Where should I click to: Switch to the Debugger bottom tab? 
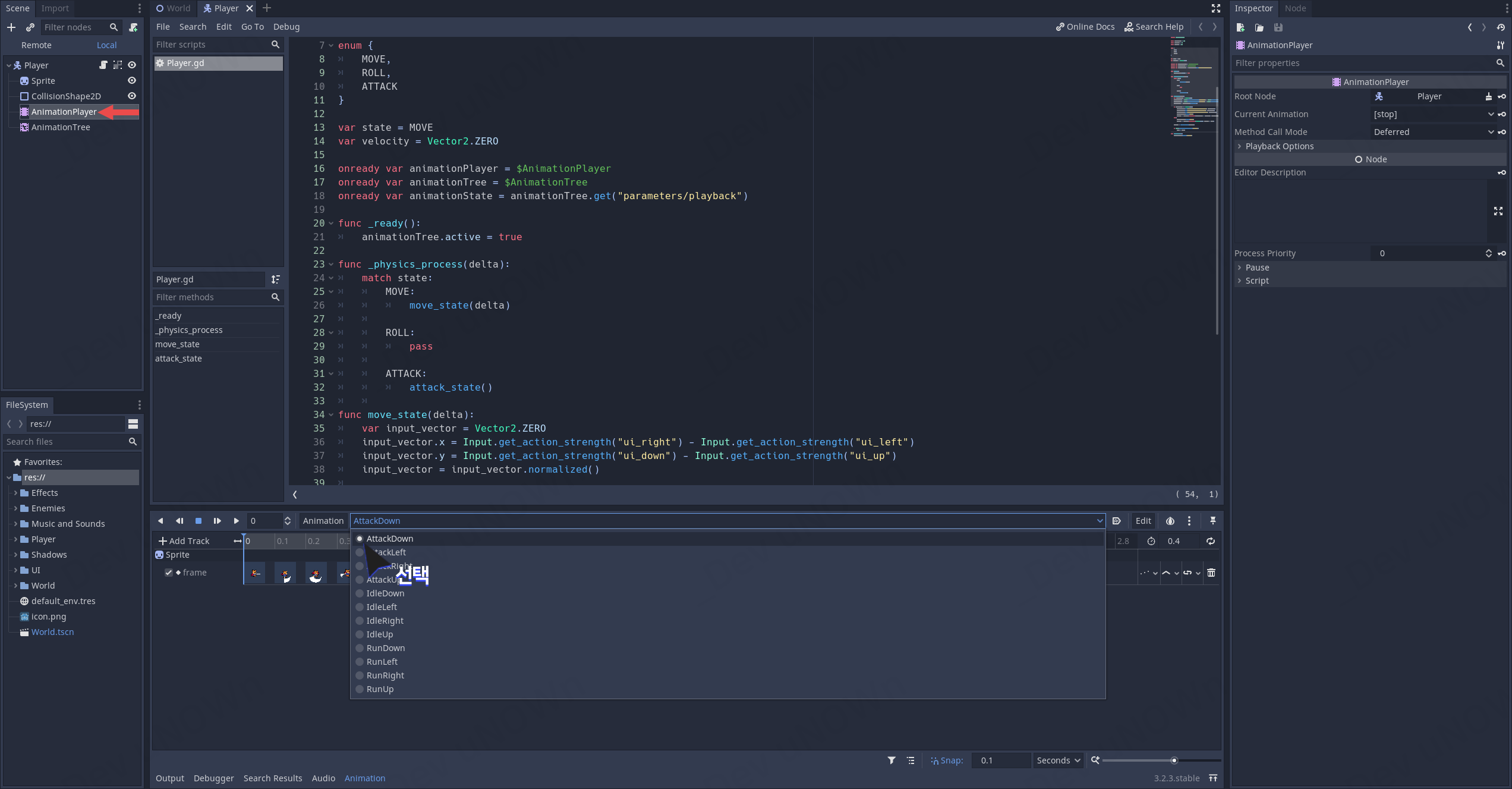tap(213, 778)
